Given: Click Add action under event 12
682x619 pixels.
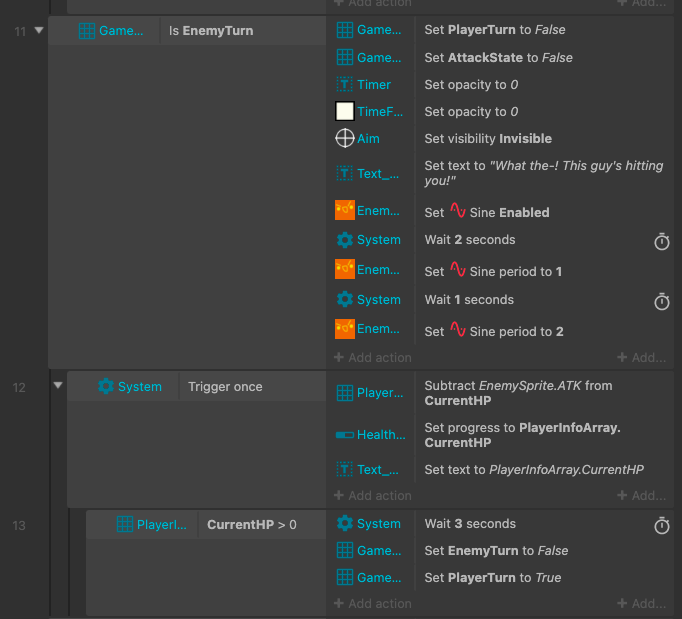Looking at the screenshot, I should click(373, 495).
